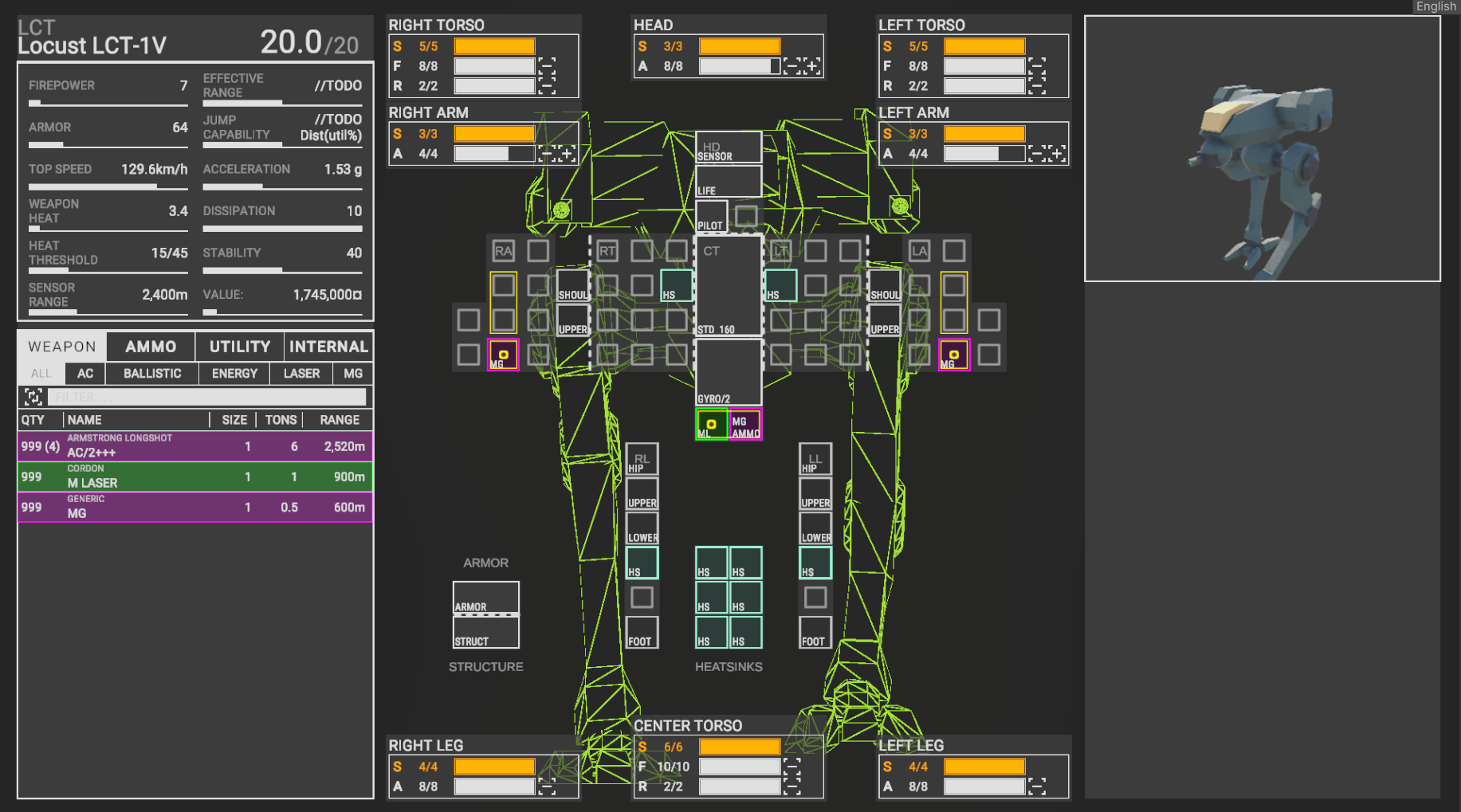
Task: Decrease Head armor with minus button
Action: (792, 66)
